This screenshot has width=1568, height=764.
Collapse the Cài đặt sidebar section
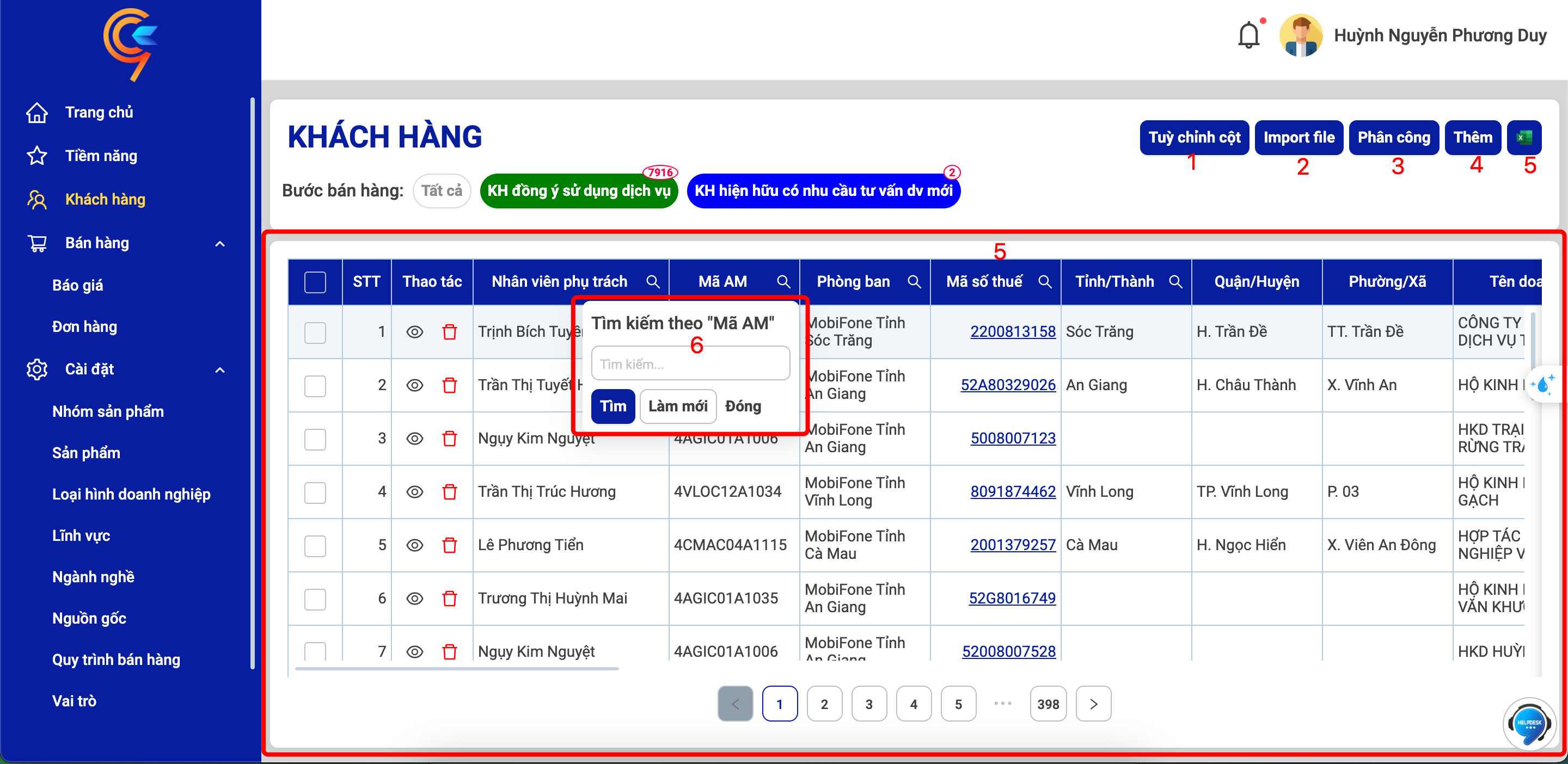pyautogui.click(x=220, y=370)
